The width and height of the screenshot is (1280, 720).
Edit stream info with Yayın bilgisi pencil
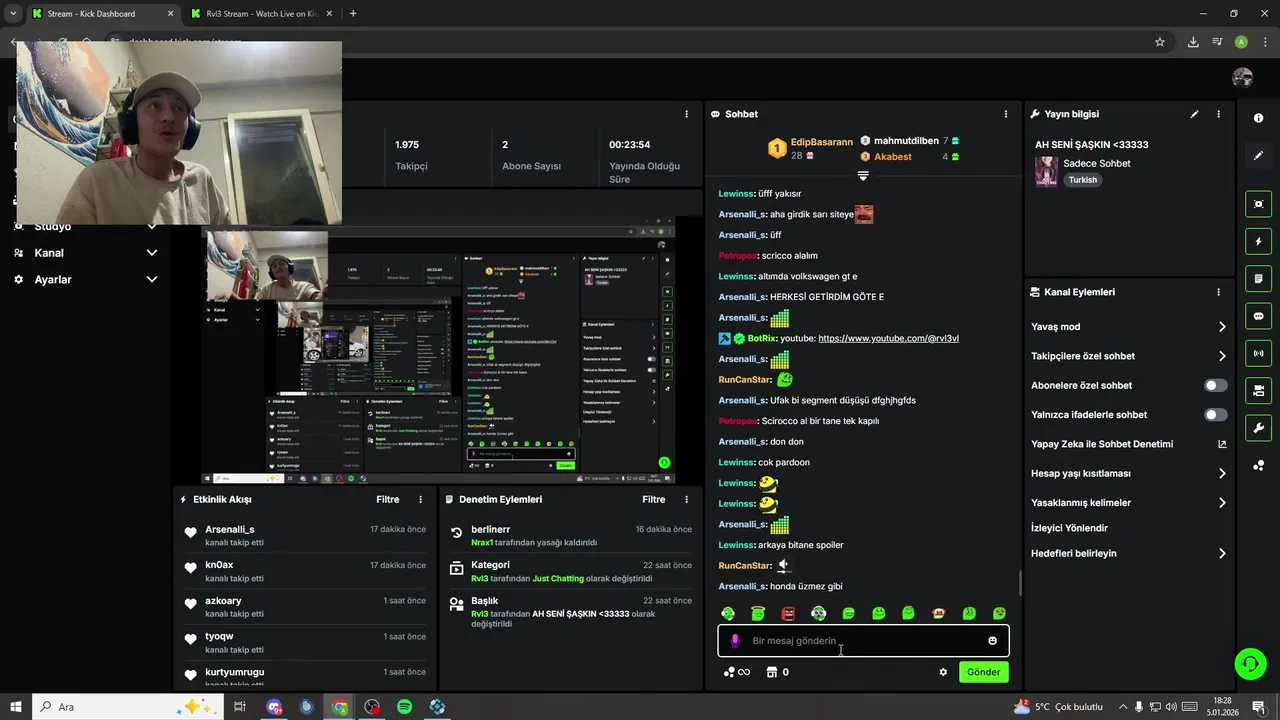pos(1194,114)
